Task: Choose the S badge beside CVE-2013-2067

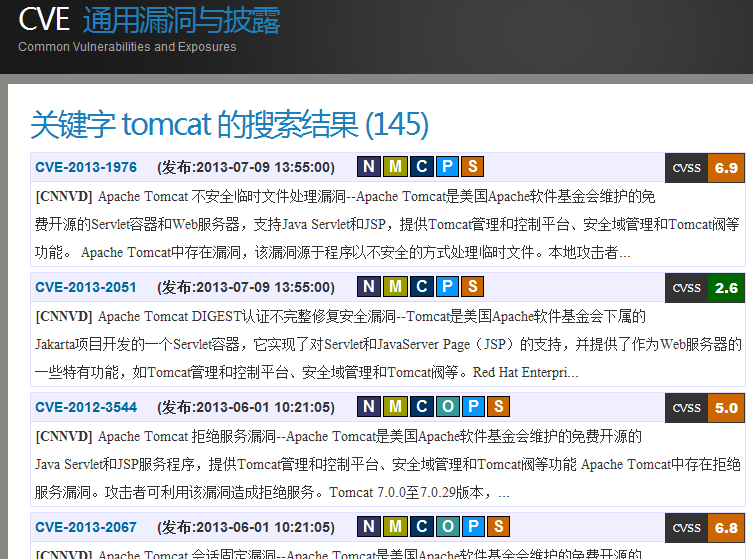Action: (x=498, y=527)
